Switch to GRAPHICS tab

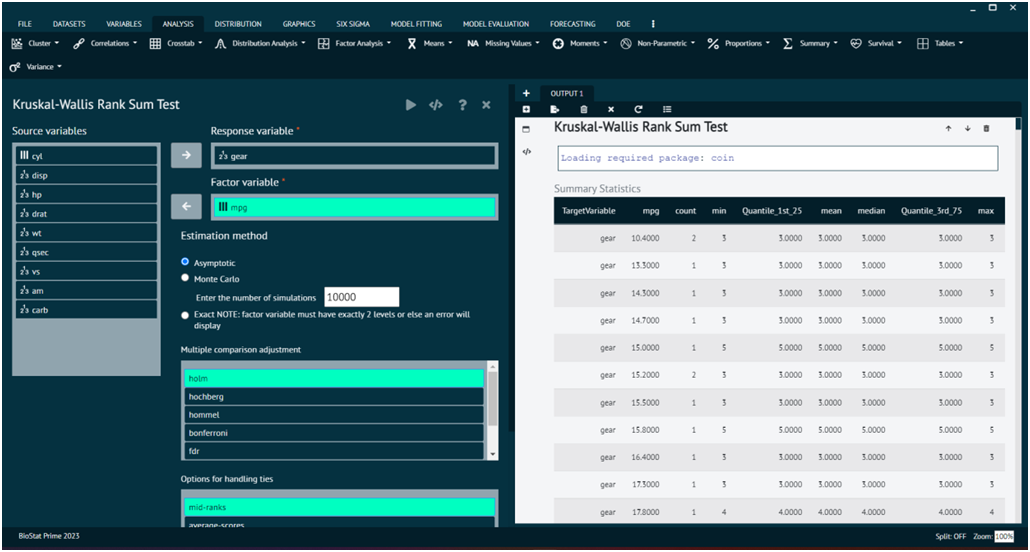coord(299,24)
